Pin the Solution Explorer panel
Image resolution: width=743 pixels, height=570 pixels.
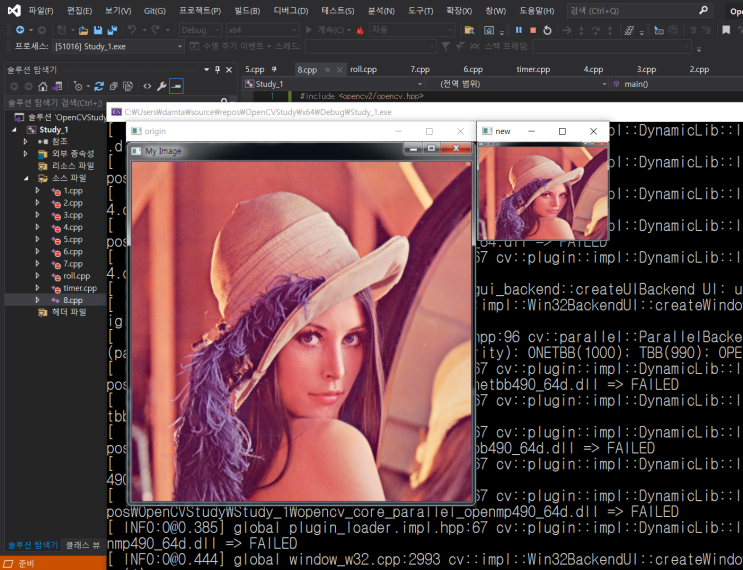[217, 70]
